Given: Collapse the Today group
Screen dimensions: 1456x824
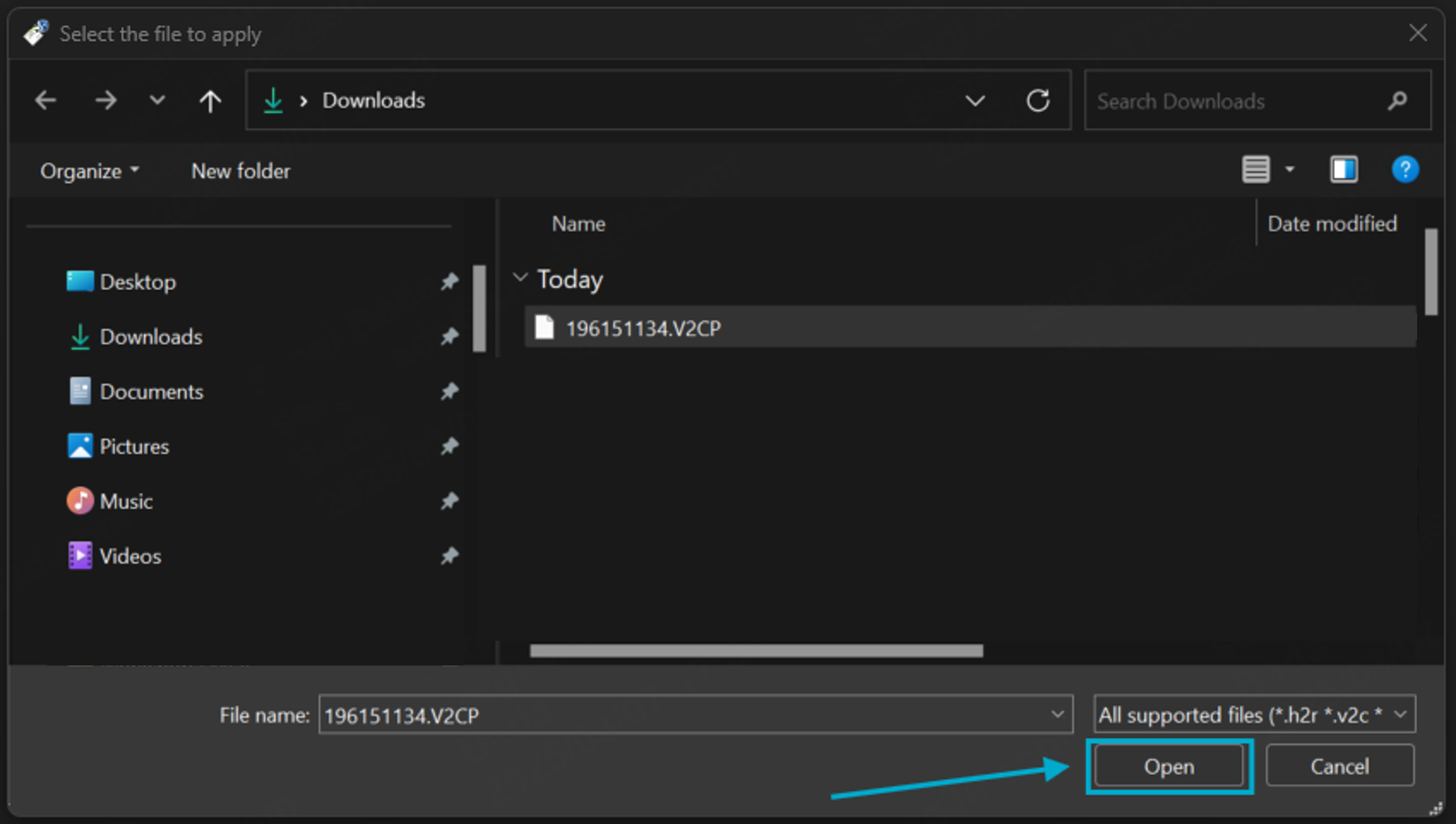Looking at the screenshot, I should 520,279.
